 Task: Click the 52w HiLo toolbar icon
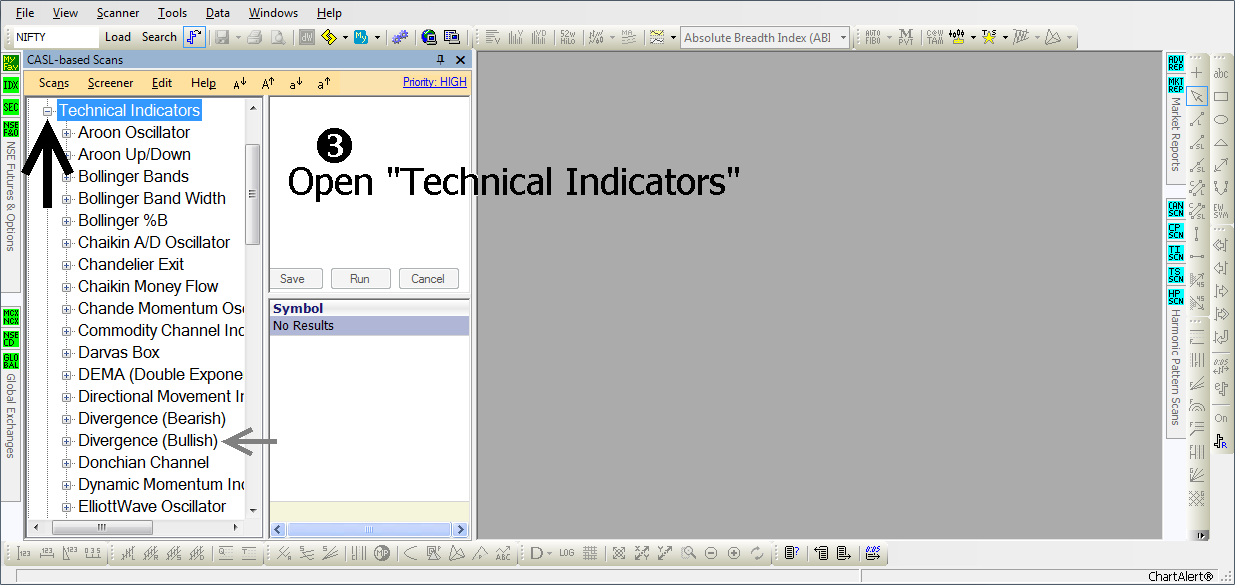click(x=568, y=37)
